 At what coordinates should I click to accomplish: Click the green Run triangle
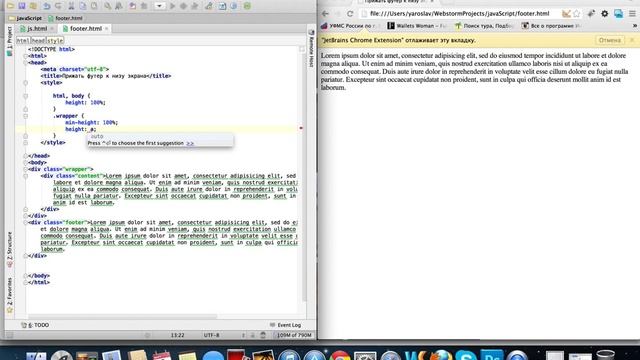click(x=172, y=6)
